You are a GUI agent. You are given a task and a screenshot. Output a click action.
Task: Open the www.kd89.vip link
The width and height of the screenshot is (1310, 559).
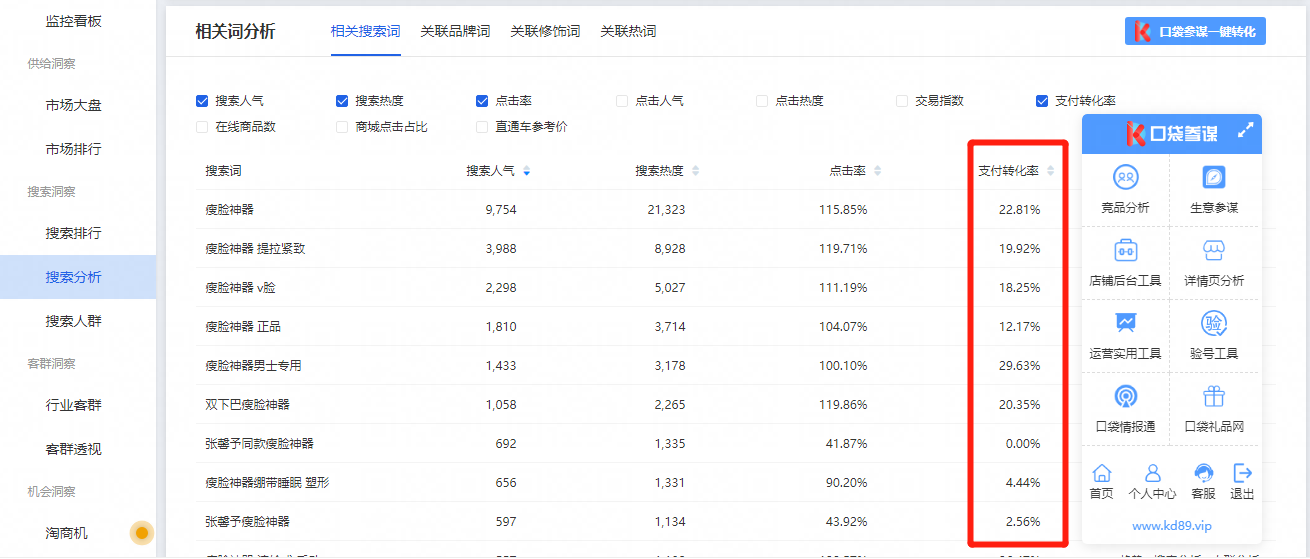point(1171,525)
